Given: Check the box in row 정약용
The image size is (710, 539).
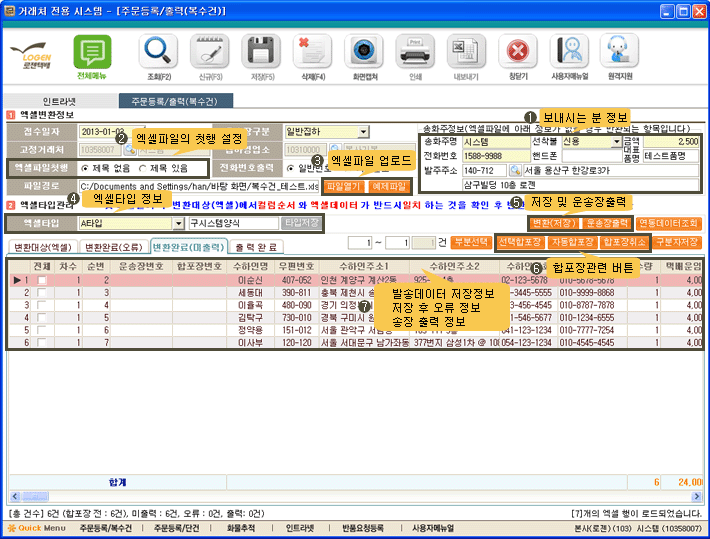Looking at the screenshot, I should (42, 330).
